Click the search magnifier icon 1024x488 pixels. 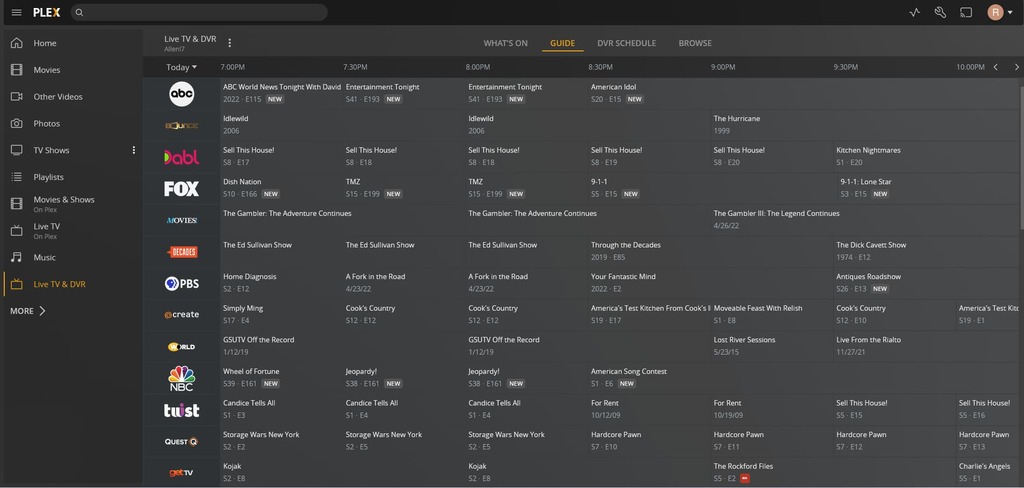(x=79, y=12)
